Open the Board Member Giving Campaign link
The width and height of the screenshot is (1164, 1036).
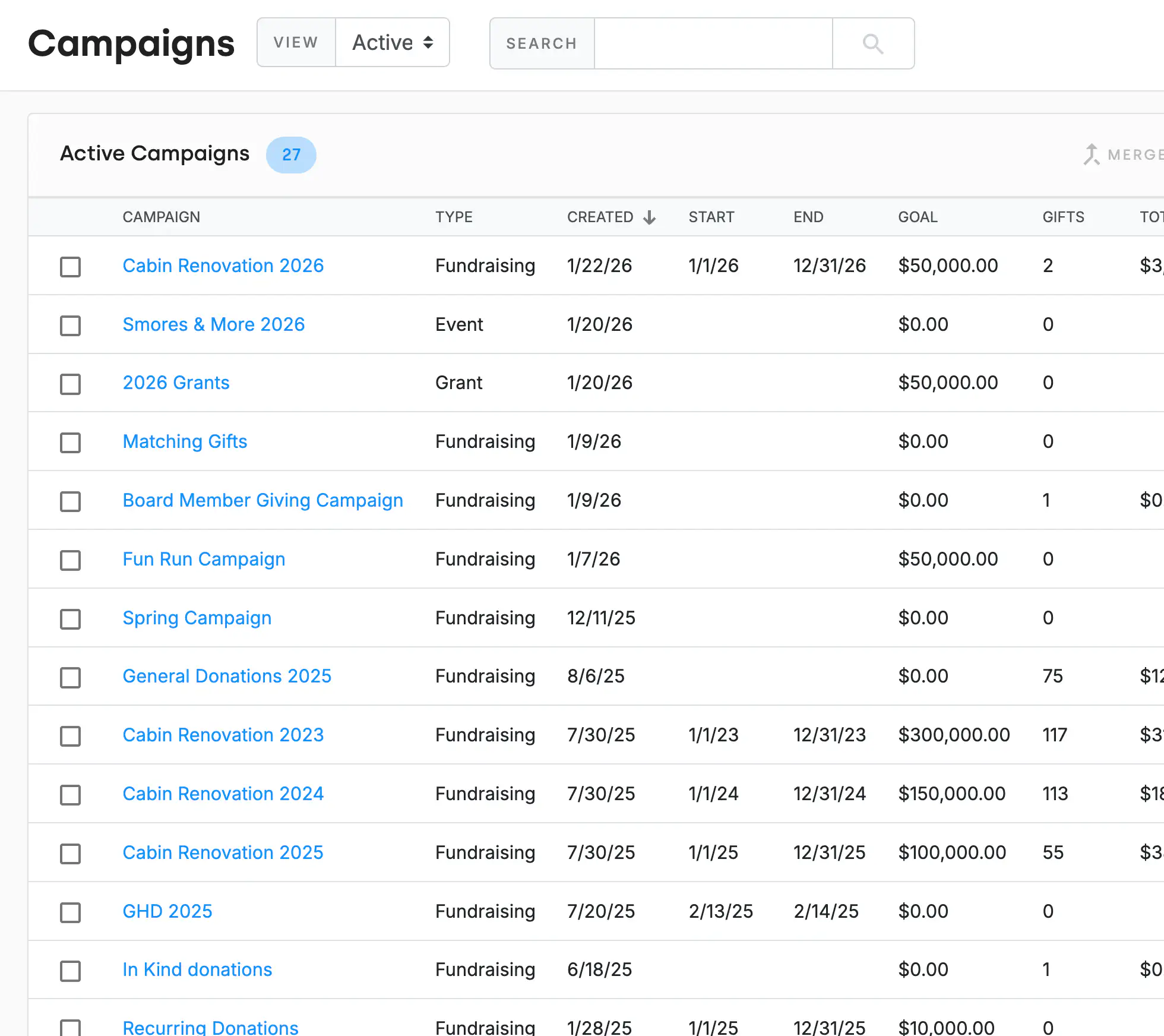click(x=262, y=500)
